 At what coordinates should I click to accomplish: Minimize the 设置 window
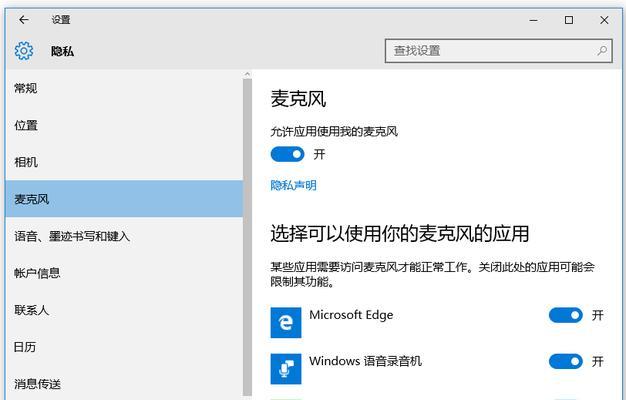(533, 20)
